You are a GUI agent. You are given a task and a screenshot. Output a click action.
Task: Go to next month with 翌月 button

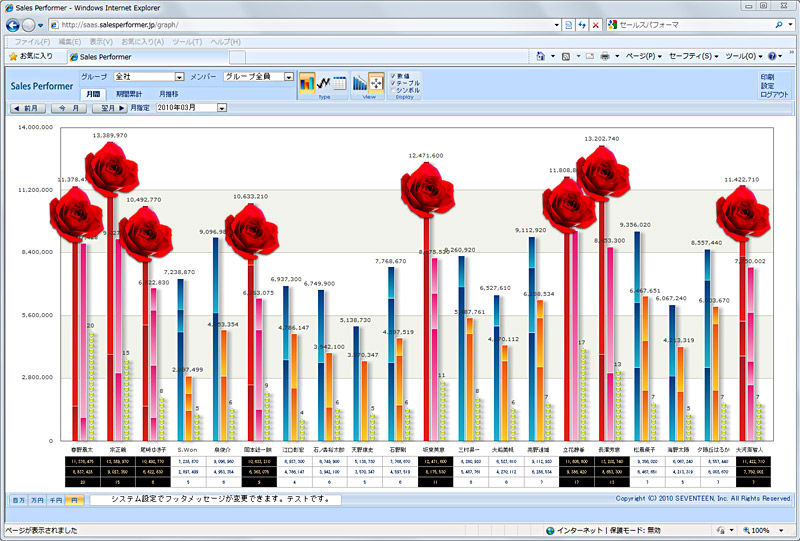point(110,108)
